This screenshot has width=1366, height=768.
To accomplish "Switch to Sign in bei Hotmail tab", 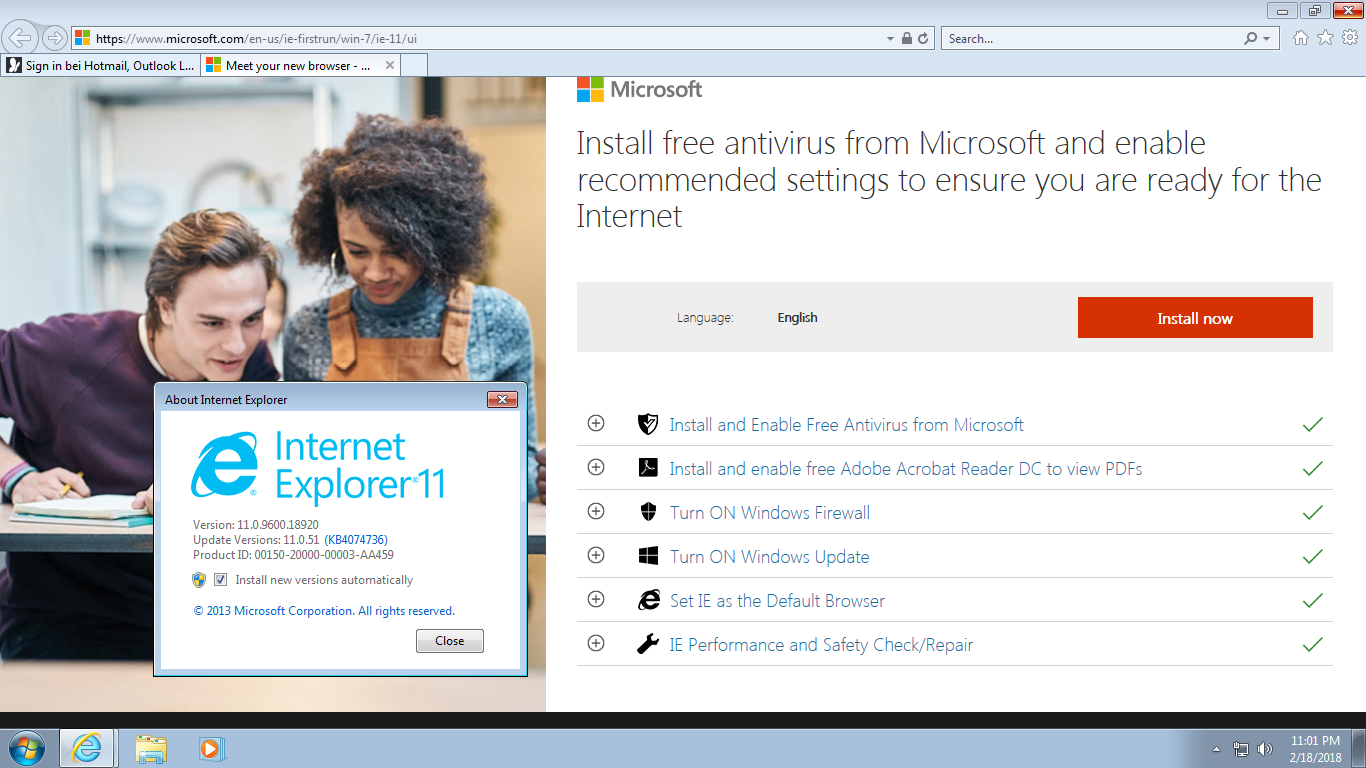I will point(101,66).
